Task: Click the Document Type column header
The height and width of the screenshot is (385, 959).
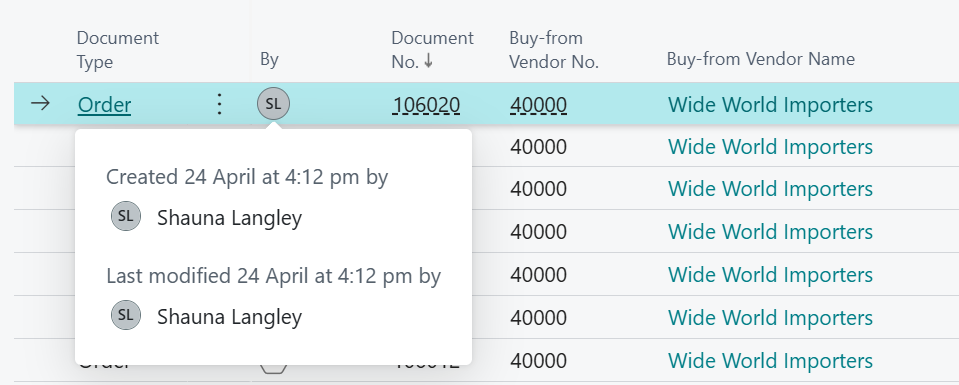Action: tap(117, 50)
